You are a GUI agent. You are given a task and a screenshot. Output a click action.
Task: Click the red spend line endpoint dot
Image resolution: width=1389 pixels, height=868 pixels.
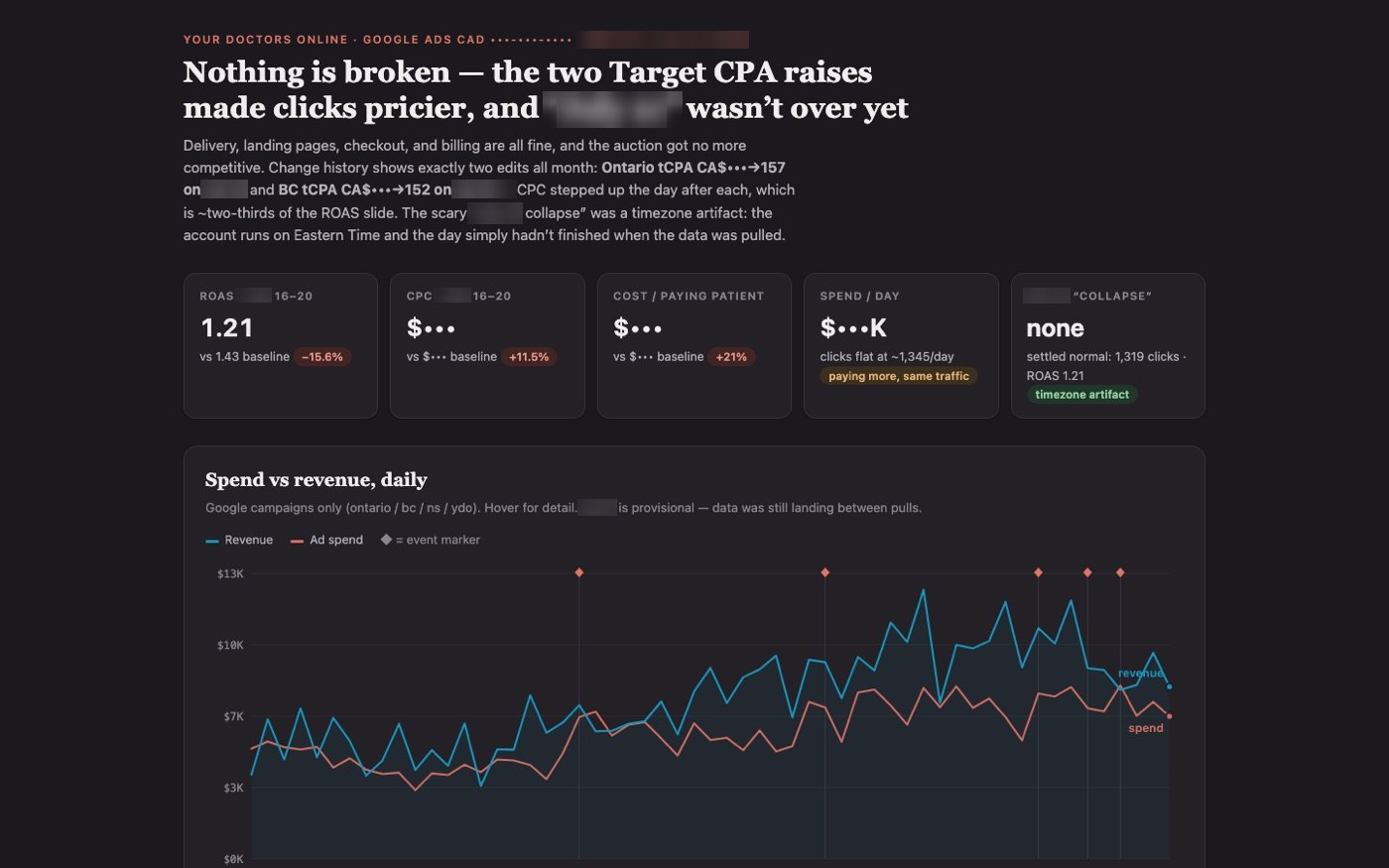coord(1170,716)
